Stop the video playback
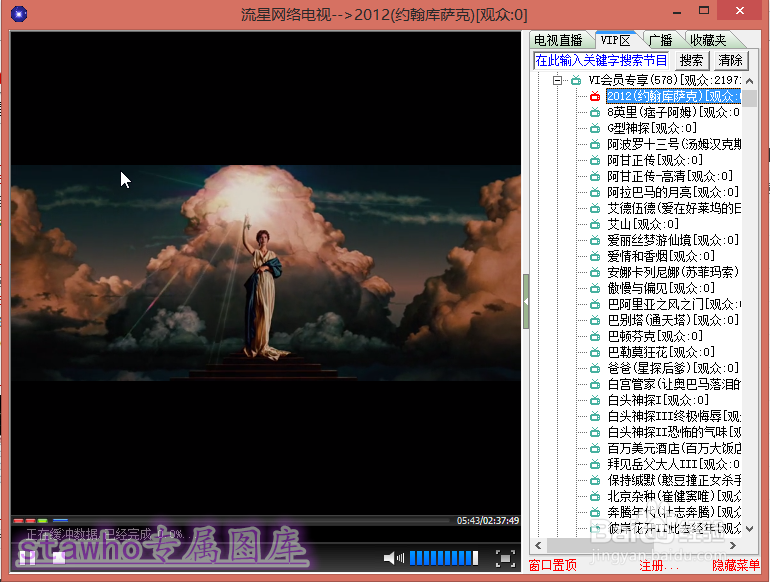770x582 pixels. tap(59, 558)
